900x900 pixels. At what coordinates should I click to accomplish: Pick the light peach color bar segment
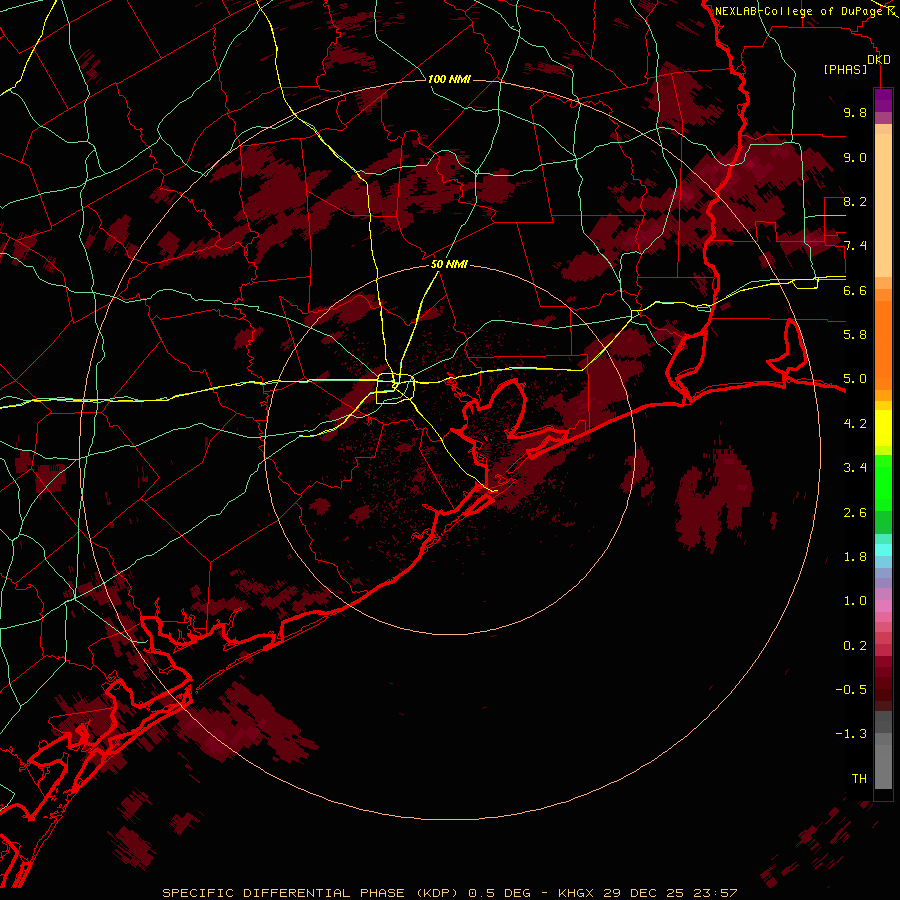[883, 205]
